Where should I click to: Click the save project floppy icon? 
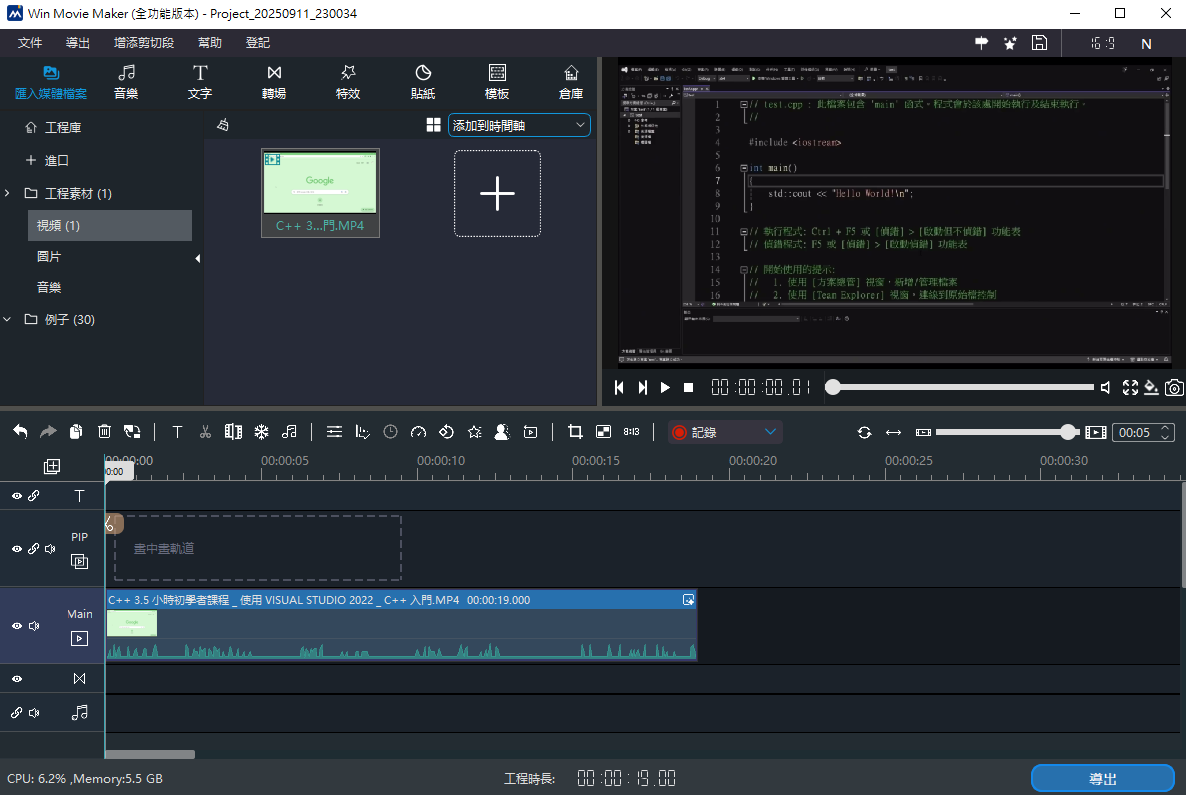[x=1040, y=43]
